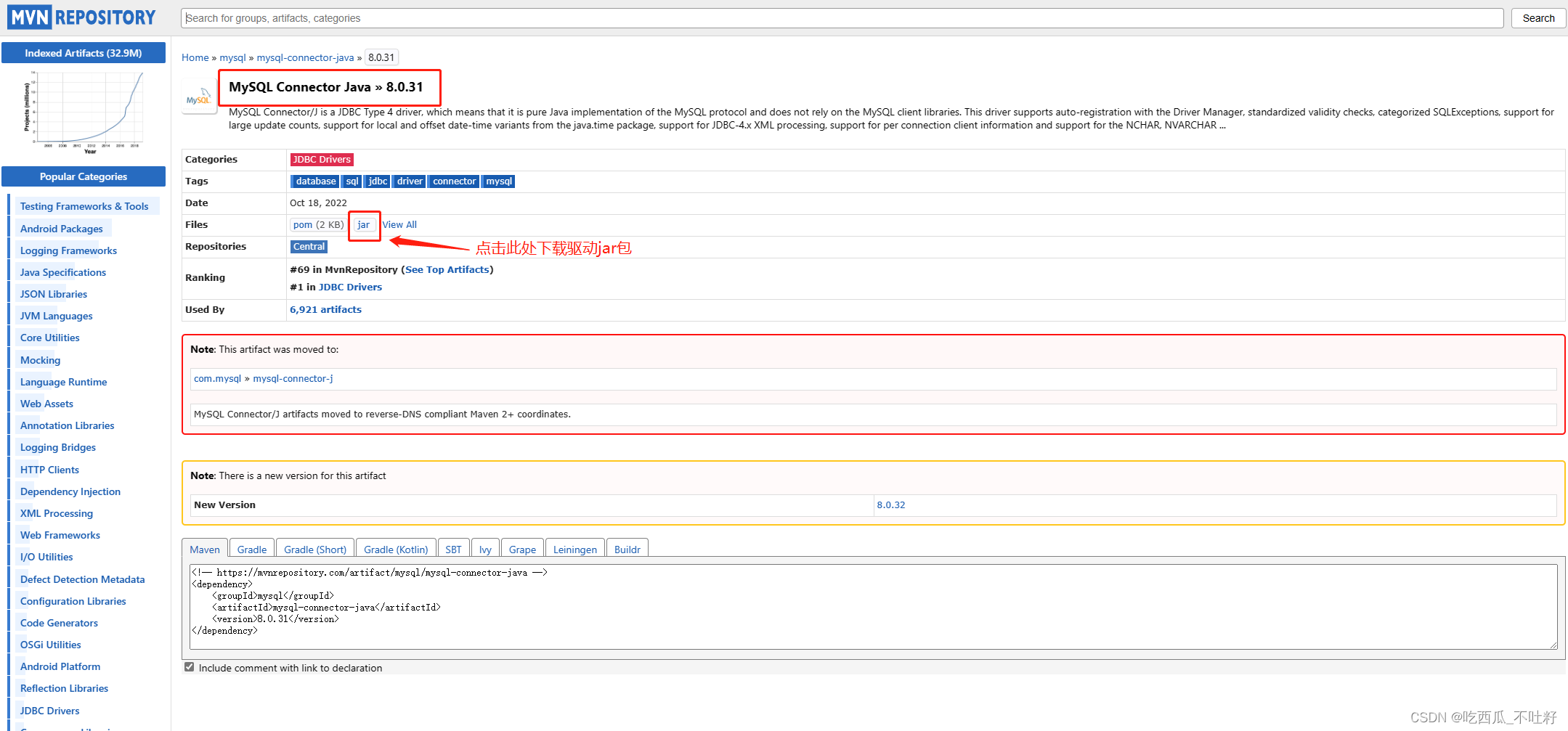
Task: Open Testing Frameworks & Tools category
Action: tap(84, 206)
